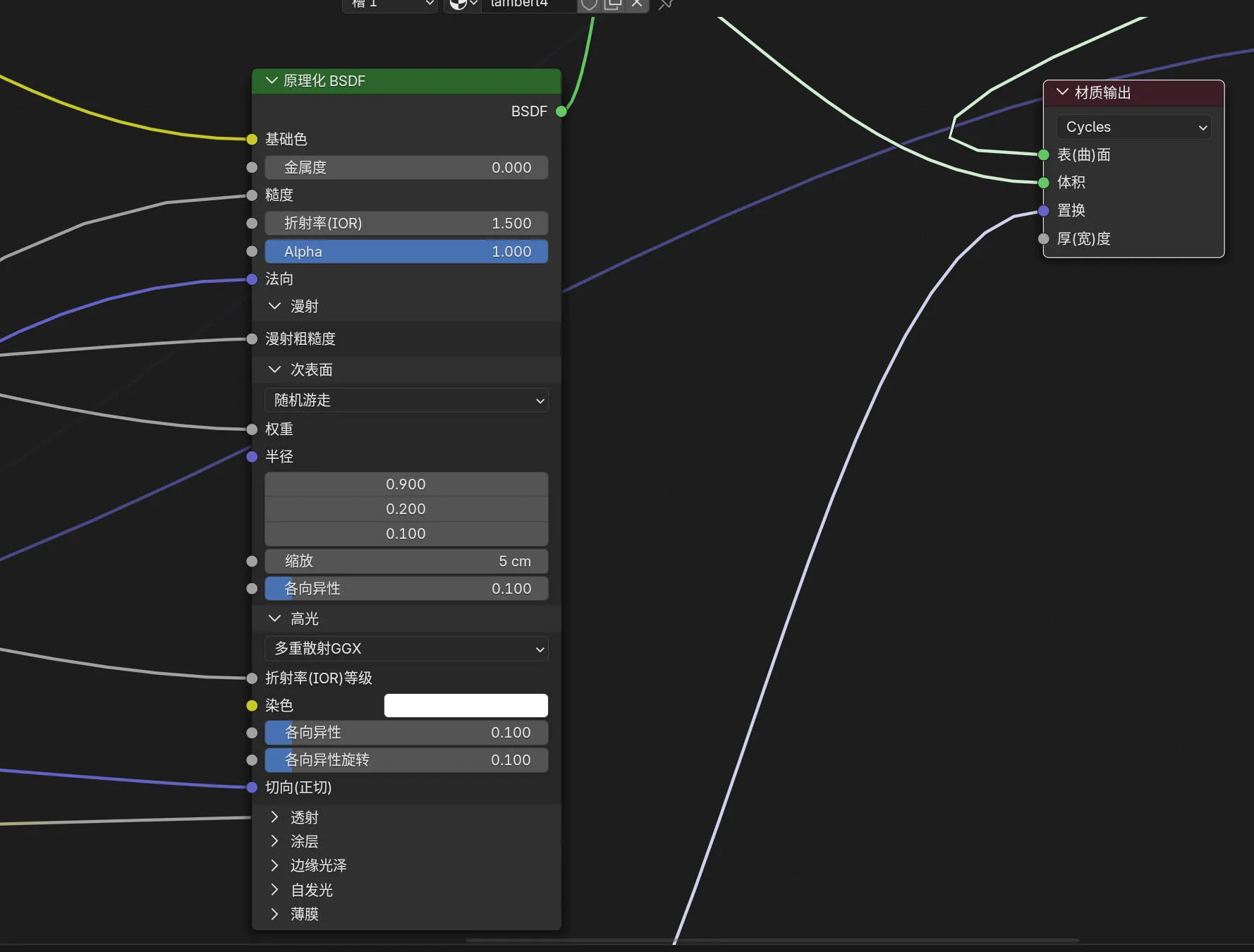Click the white 染色 color swatch
The width and height of the screenshot is (1254, 952).
point(466,706)
